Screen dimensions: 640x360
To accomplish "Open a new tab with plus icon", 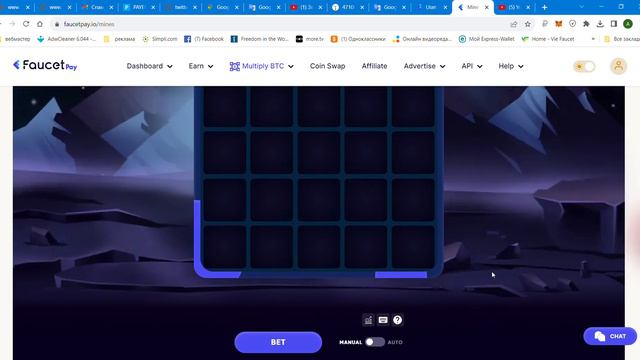I will point(544,7).
